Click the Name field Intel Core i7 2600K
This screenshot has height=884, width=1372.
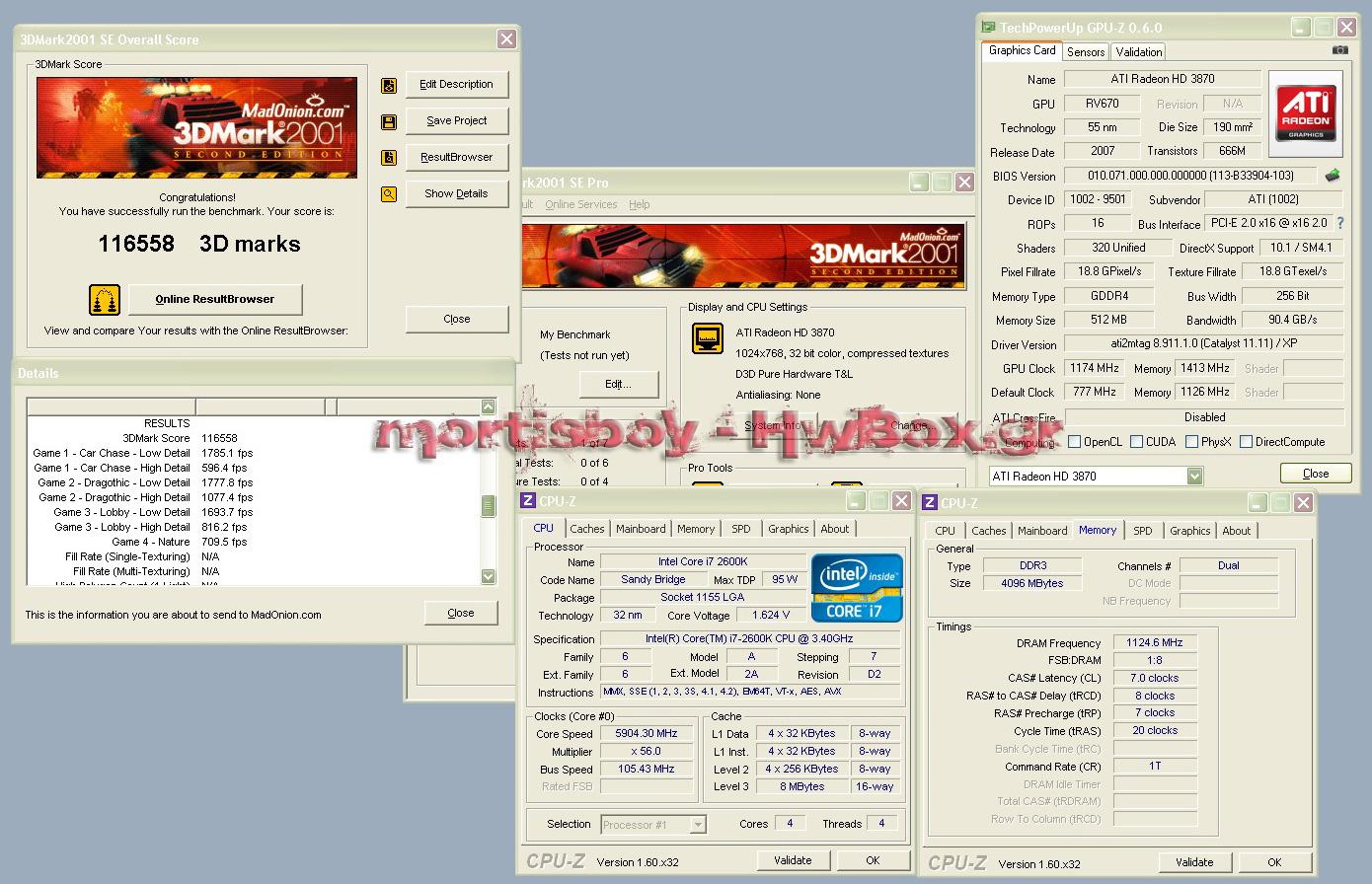tap(703, 562)
